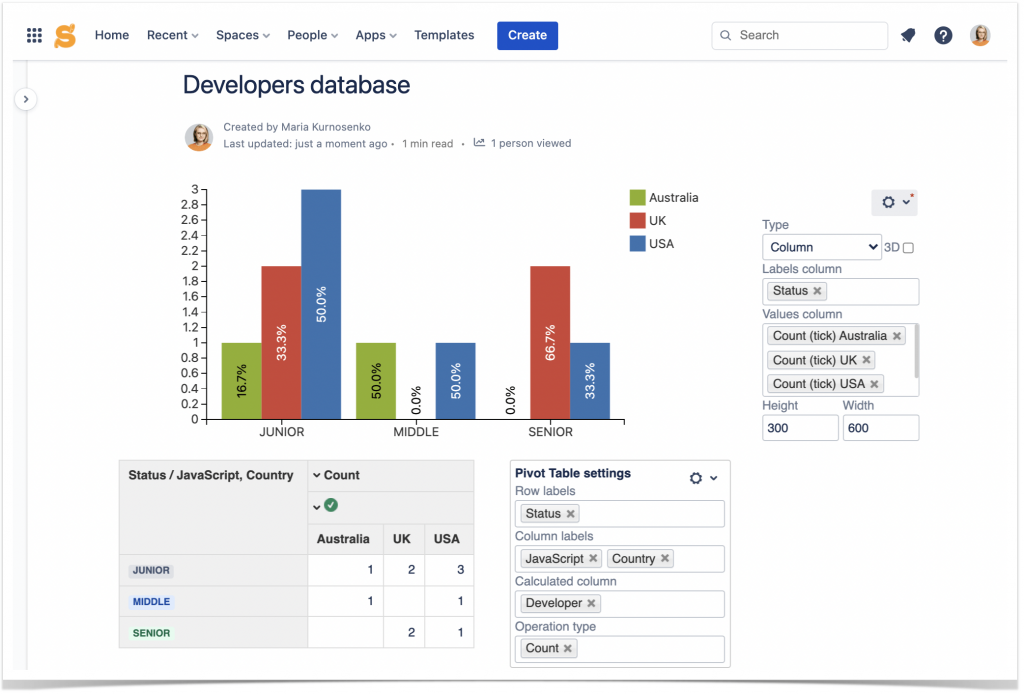Click the blue Create button
The image size is (1024, 694).
point(527,35)
